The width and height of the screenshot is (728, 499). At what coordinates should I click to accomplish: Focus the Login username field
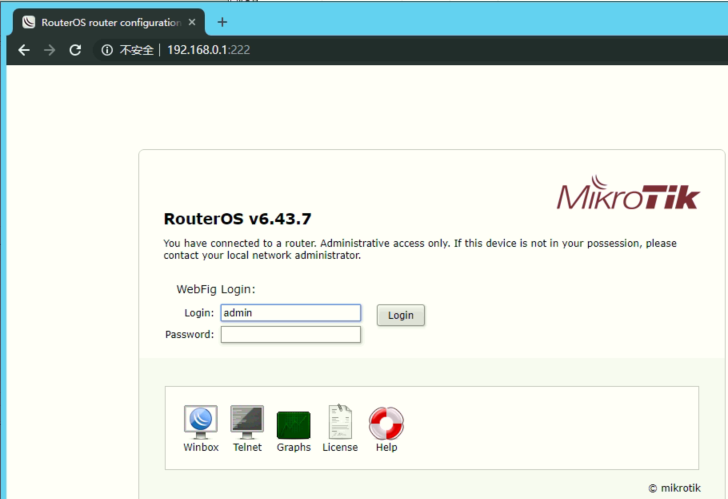(291, 313)
